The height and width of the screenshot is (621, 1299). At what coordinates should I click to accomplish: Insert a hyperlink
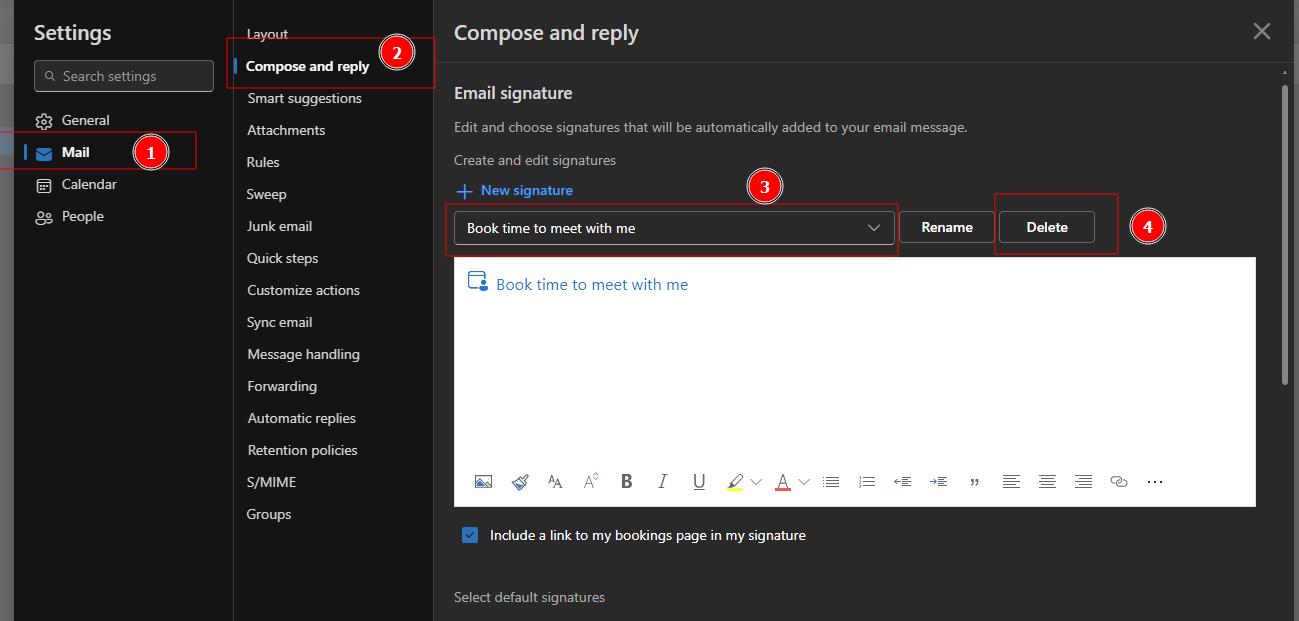point(1119,482)
